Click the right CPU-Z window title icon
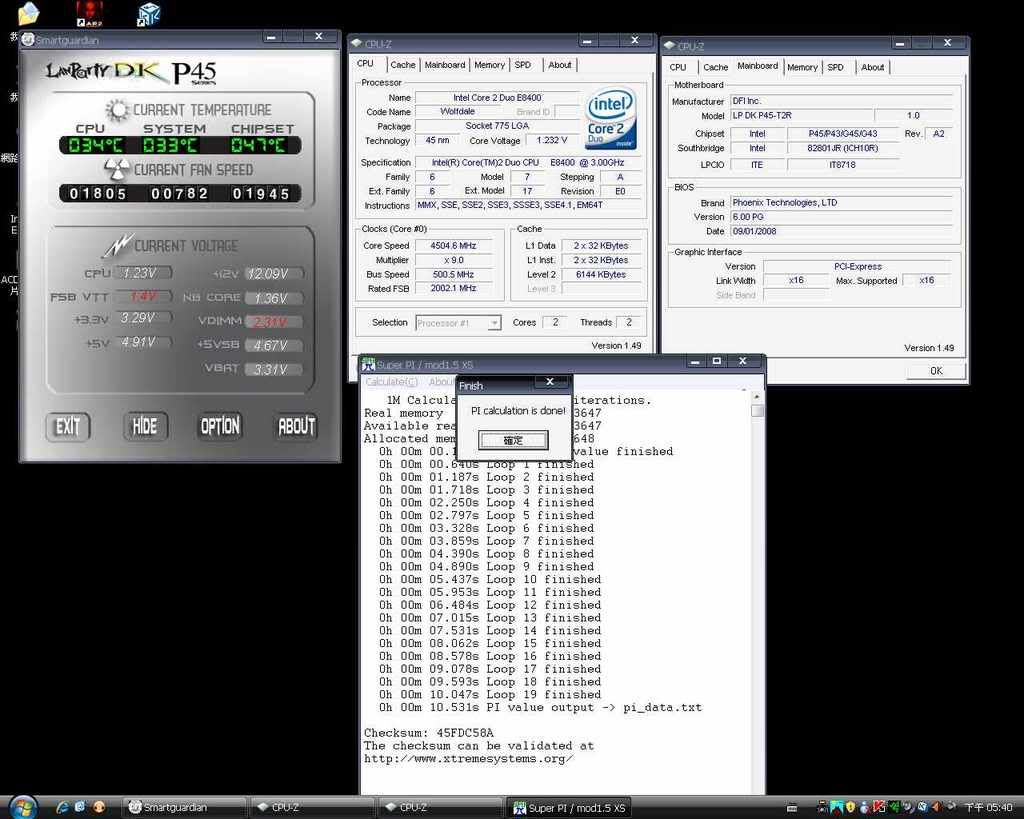Viewport: 1024px width, 819px height. coord(669,46)
